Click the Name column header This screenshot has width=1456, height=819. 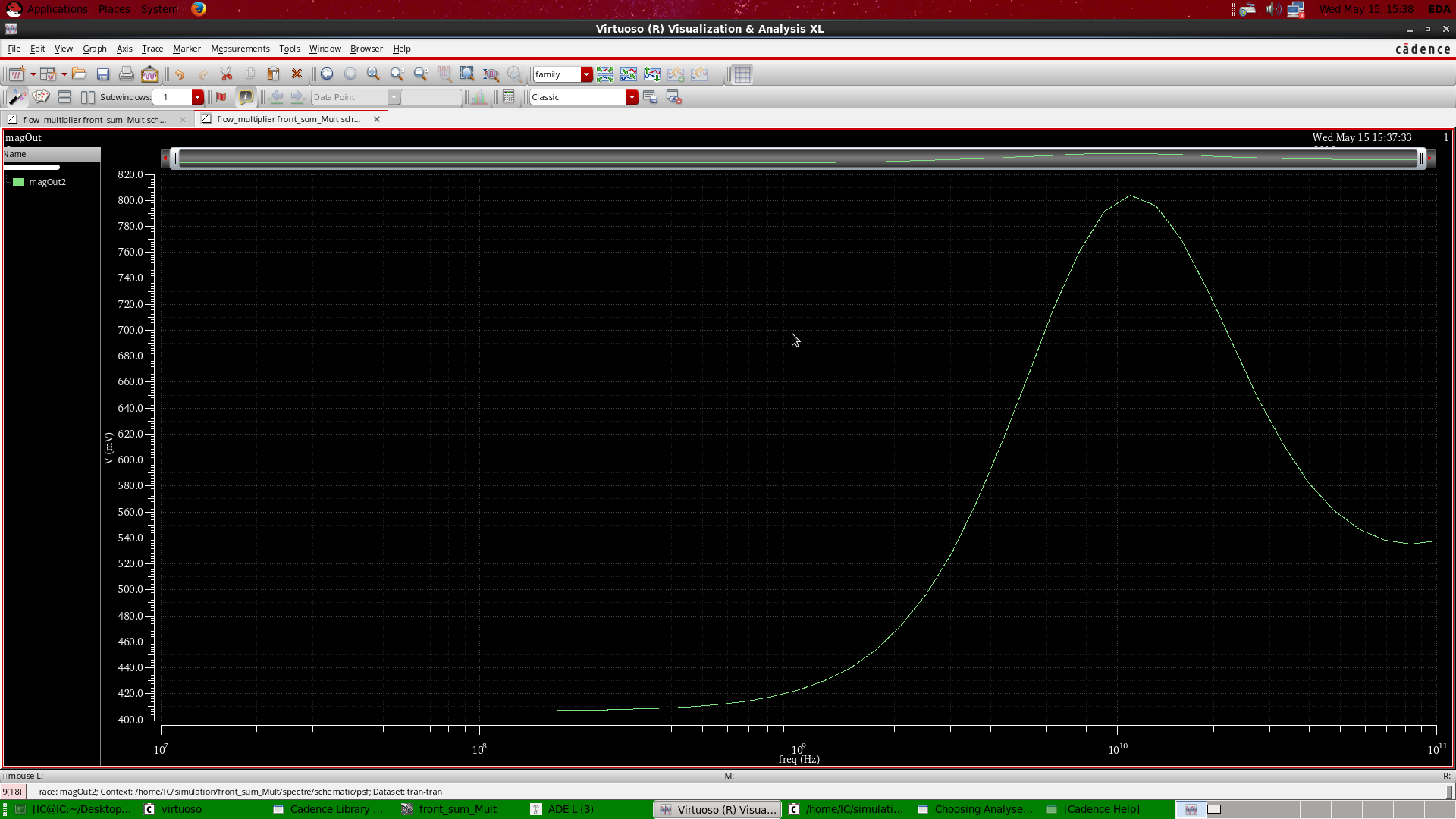(52, 154)
